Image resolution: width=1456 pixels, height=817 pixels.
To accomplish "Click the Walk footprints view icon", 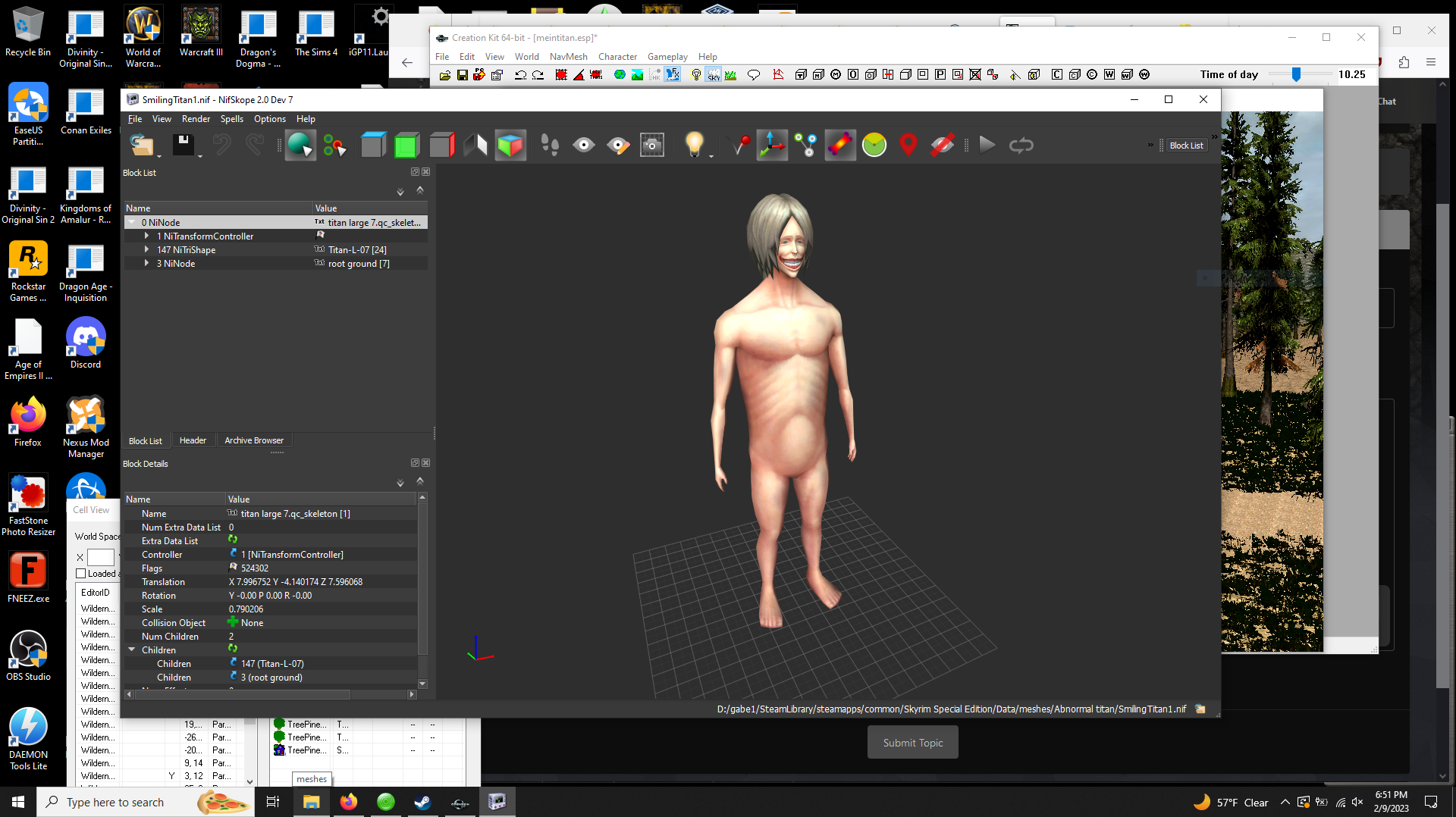I will click(x=550, y=145).
